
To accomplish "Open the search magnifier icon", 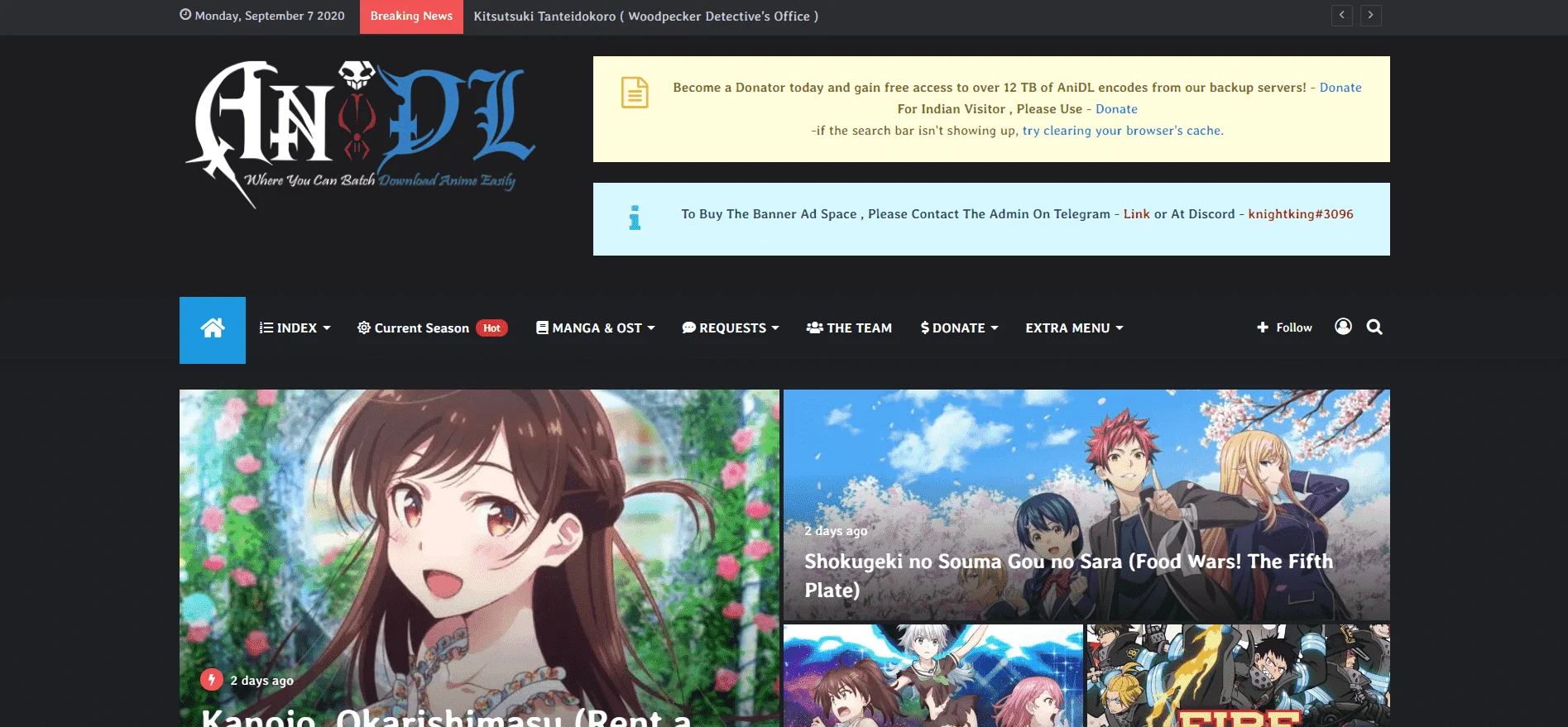I will point(1374,327).
